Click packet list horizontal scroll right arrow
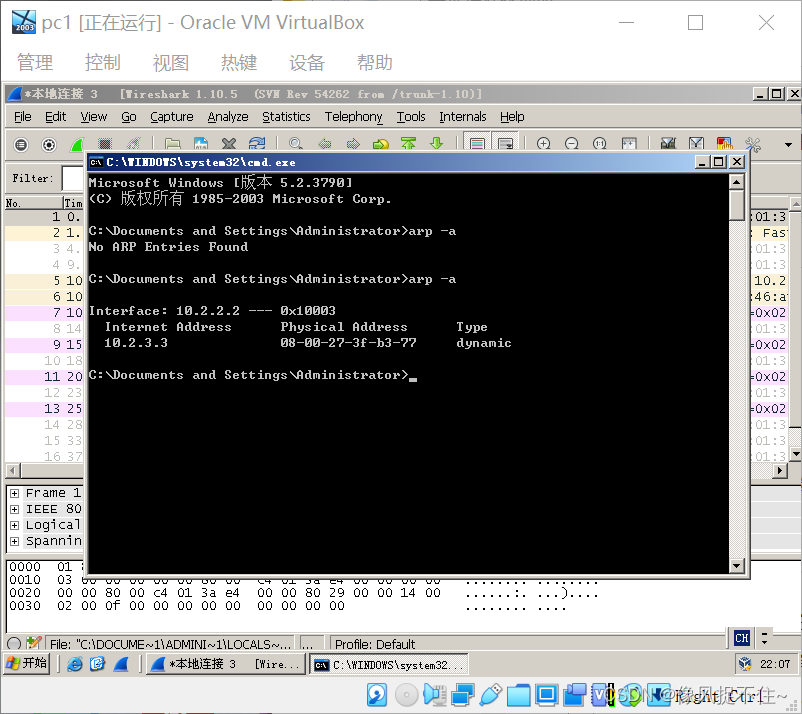Viewport: 802px width, 714px height. tap(780, 470)
